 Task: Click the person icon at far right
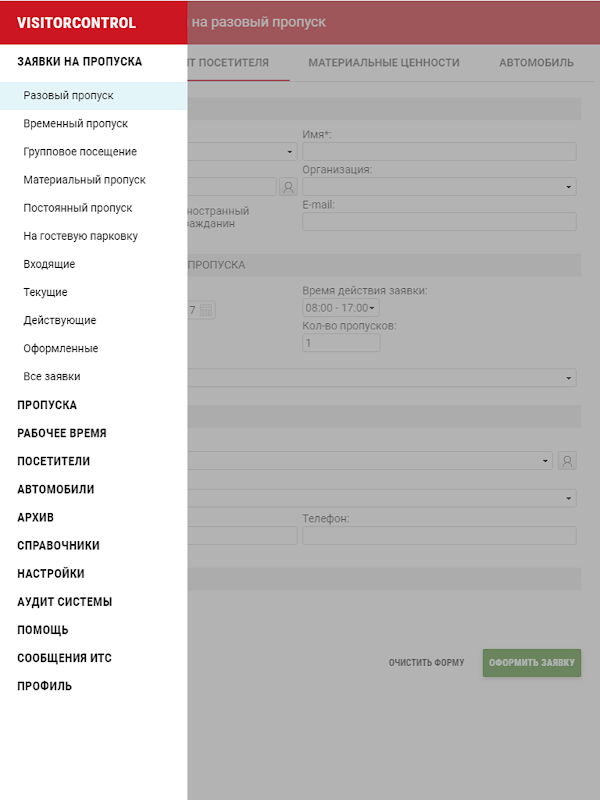click(x=568, y=461)
